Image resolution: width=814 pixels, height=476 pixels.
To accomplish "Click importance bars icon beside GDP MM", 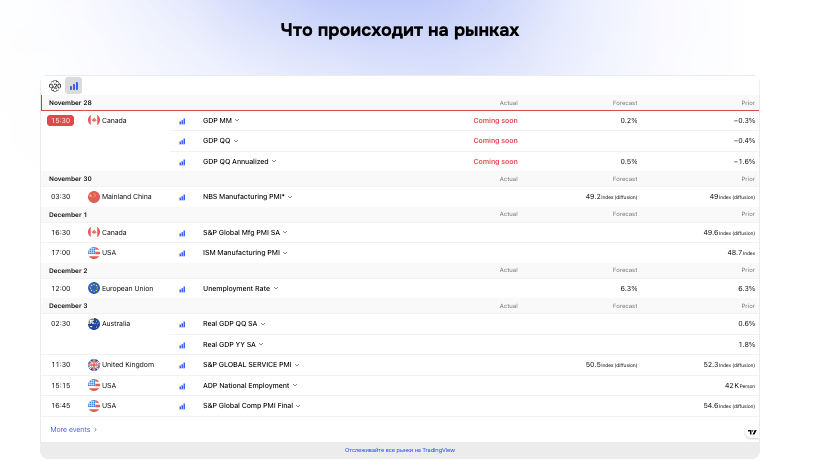I will click(182, 121).
